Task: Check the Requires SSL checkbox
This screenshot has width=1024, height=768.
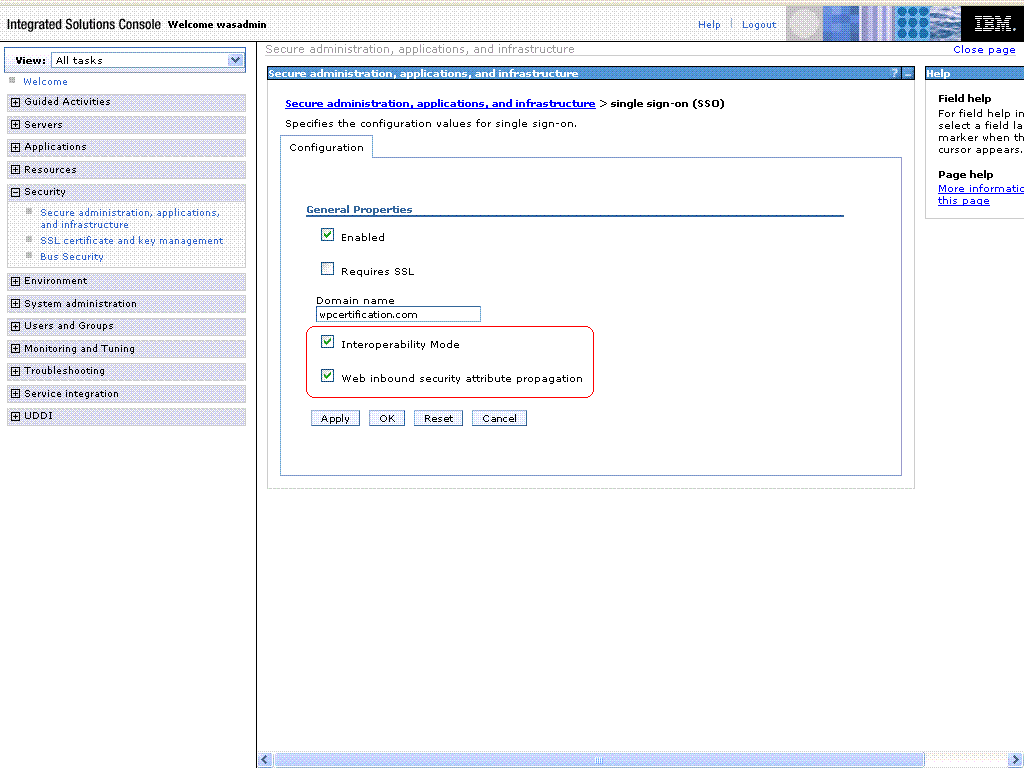Action: (x=327, y=269)
